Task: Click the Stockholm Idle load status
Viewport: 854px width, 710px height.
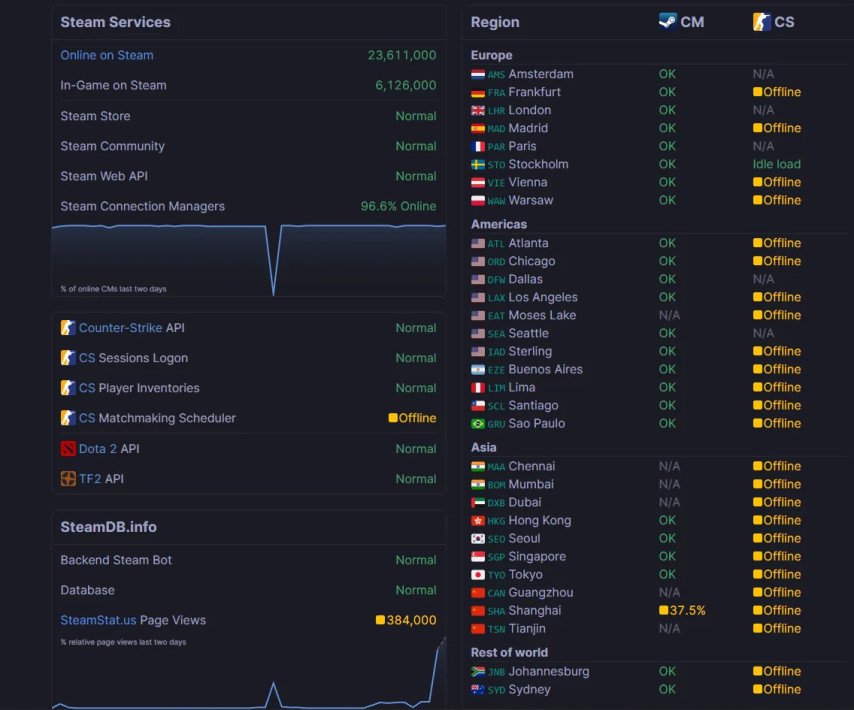Action: pos(777,164)
